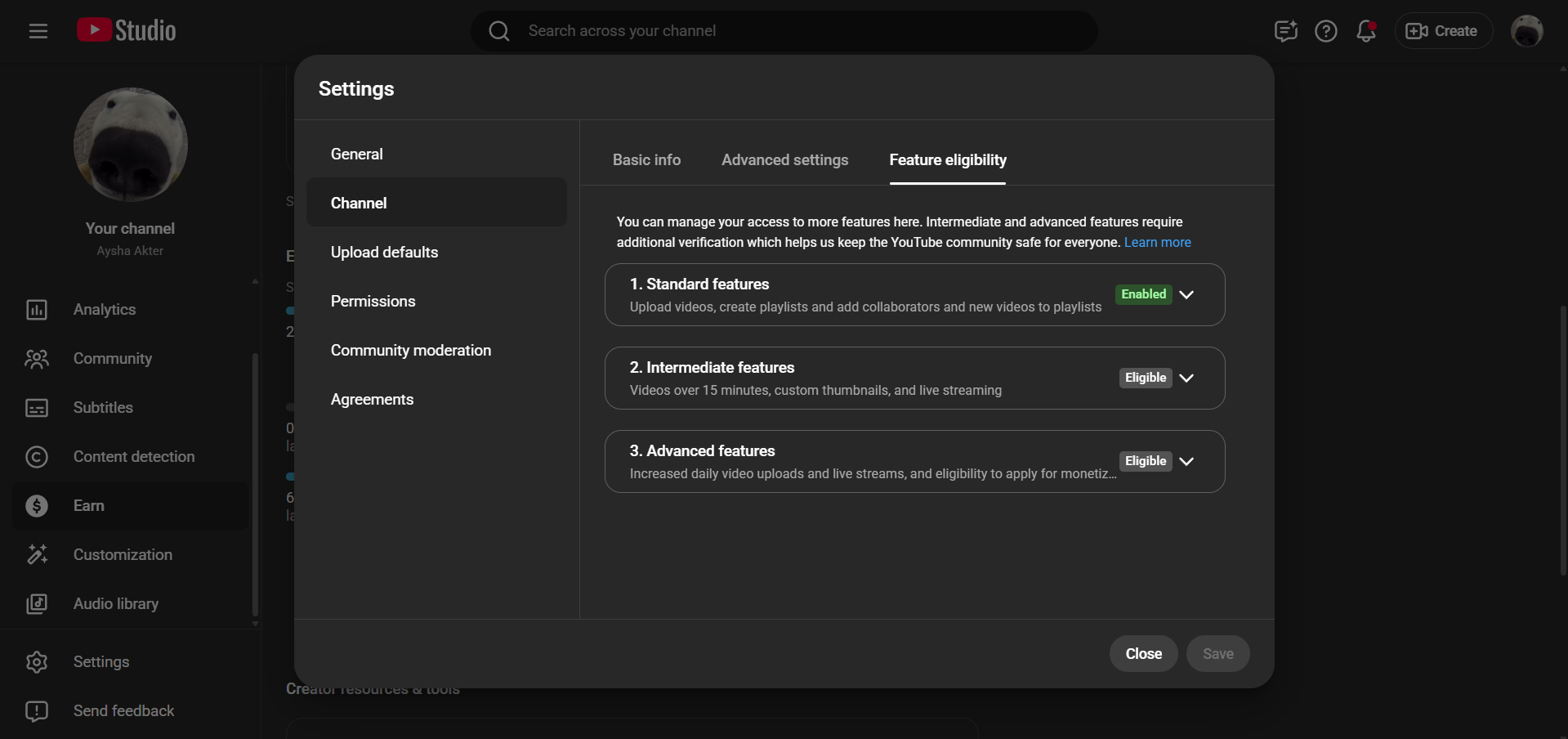The height and width of the screenshot is (739, 1568).
Task: Click the Analytics sidebar icon
Action: click(37, 310)
